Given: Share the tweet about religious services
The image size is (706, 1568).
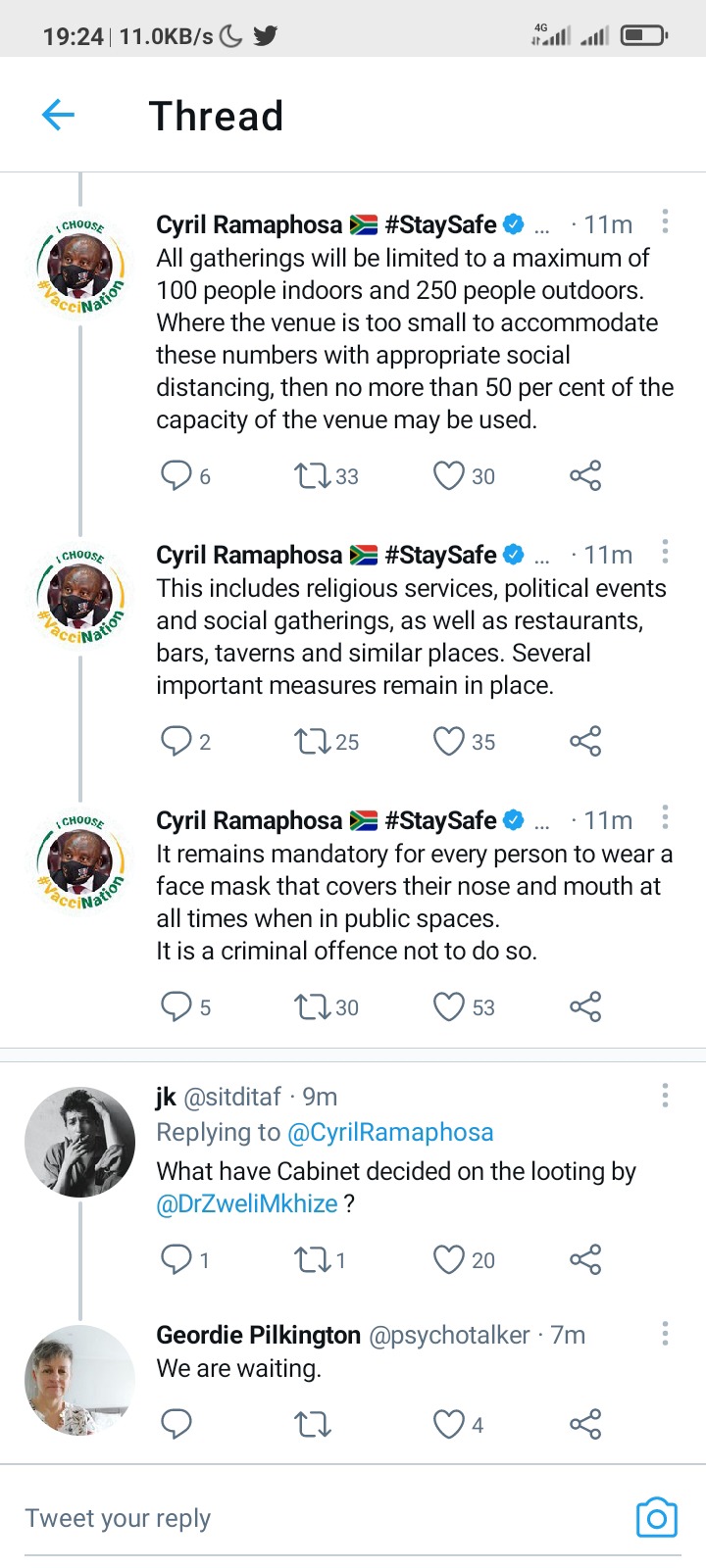Looking at the screenshot, I should tap(585, 742).
